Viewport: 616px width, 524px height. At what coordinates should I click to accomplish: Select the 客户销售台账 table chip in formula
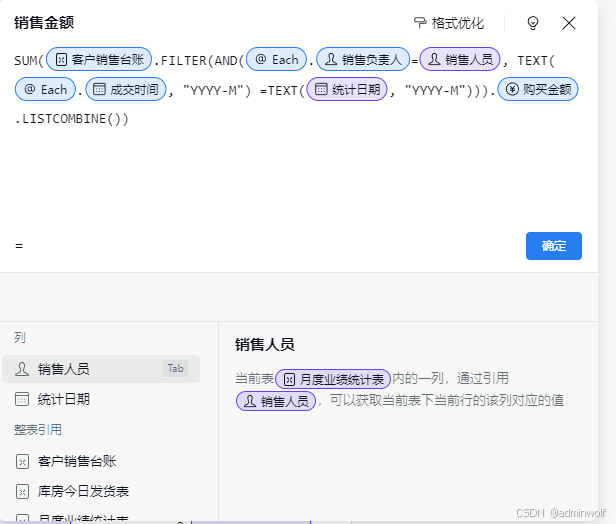[99, 59]
